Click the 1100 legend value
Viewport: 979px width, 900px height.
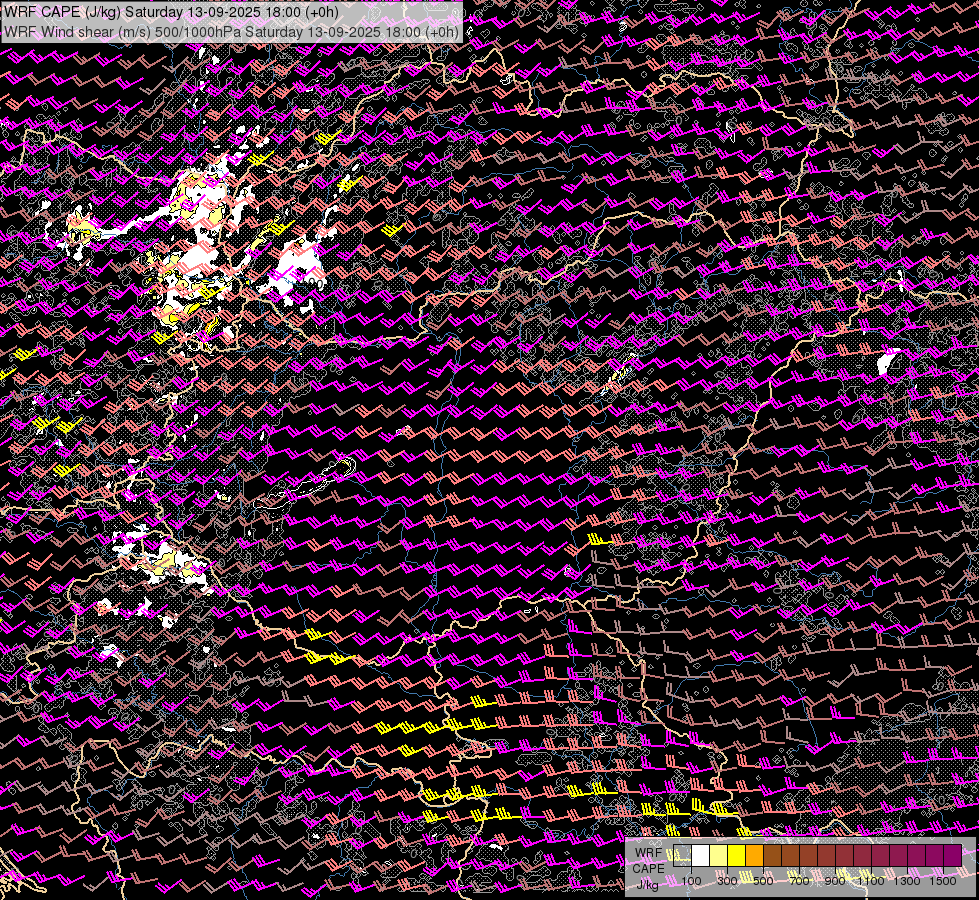870,881
